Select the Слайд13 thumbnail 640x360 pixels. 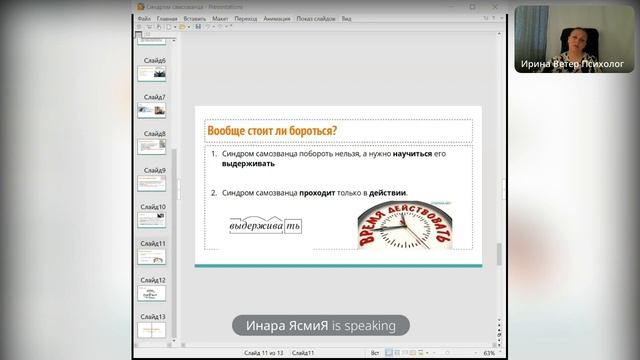point(151,330)
